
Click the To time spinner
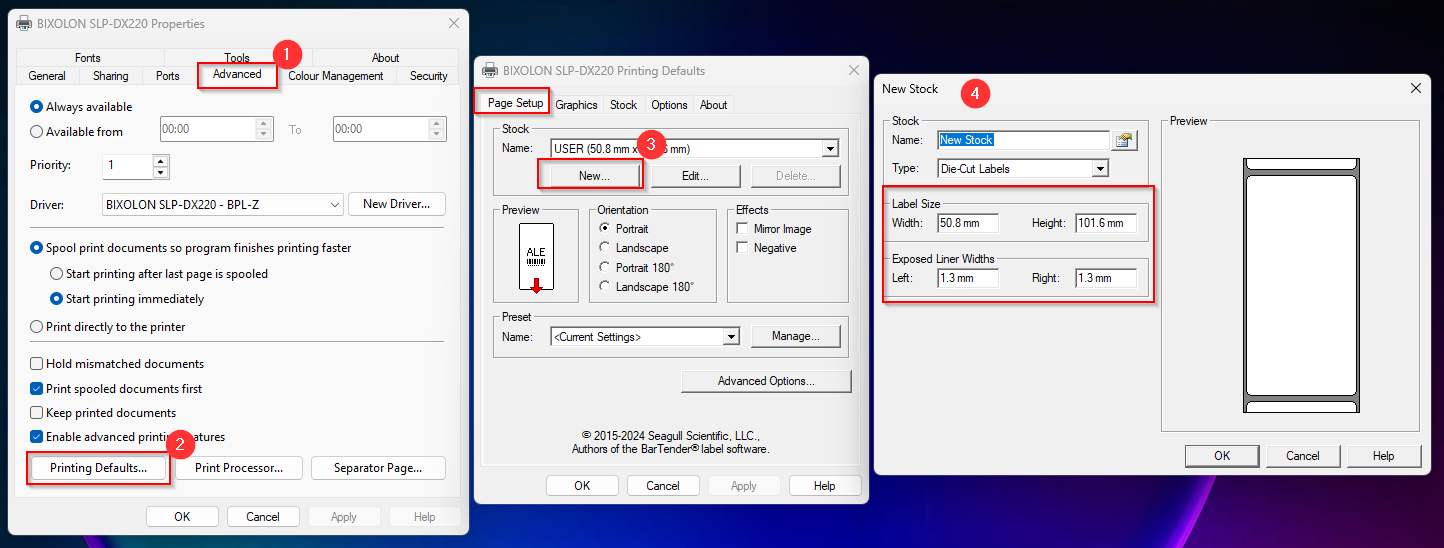(x=438, y=129)
